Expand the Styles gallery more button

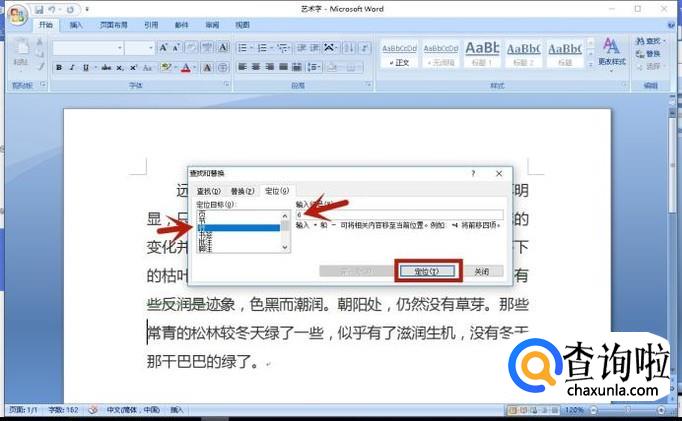point(591,64)
